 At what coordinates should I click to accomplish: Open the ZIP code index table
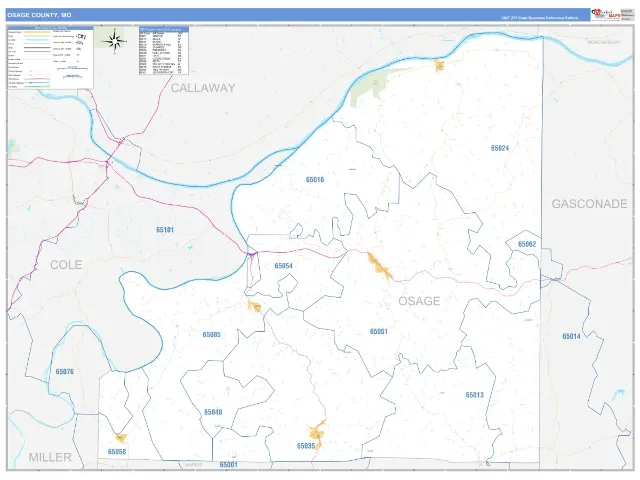pos(164,51)
